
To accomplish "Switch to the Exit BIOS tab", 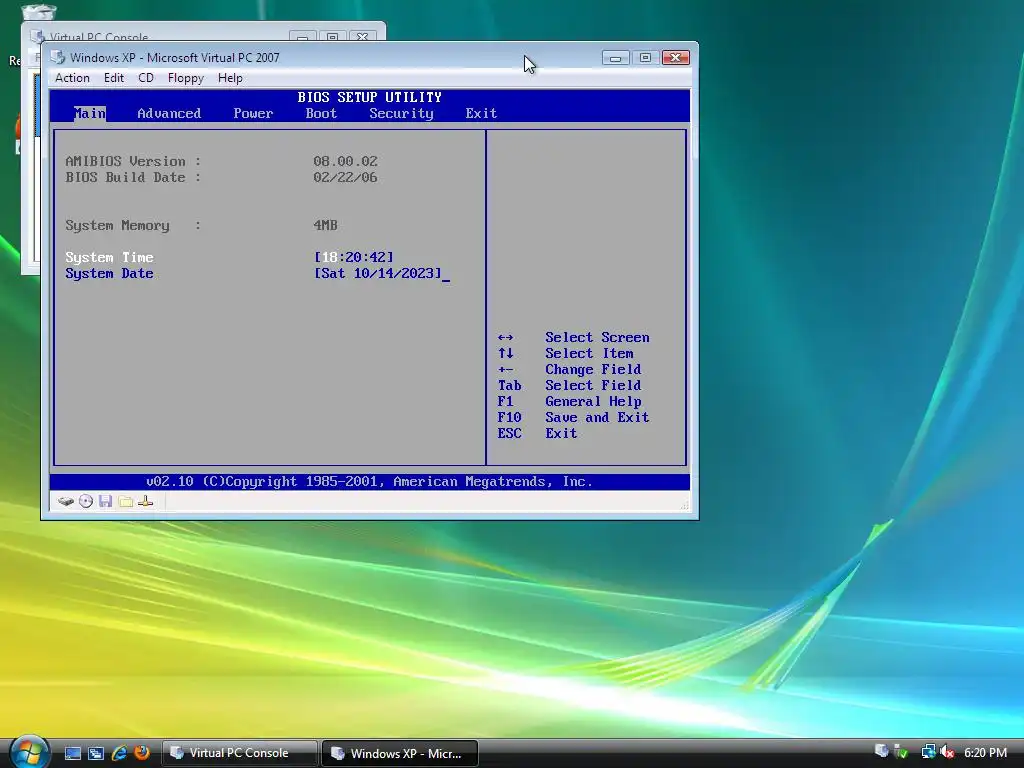I will click(x=481, y=114).
